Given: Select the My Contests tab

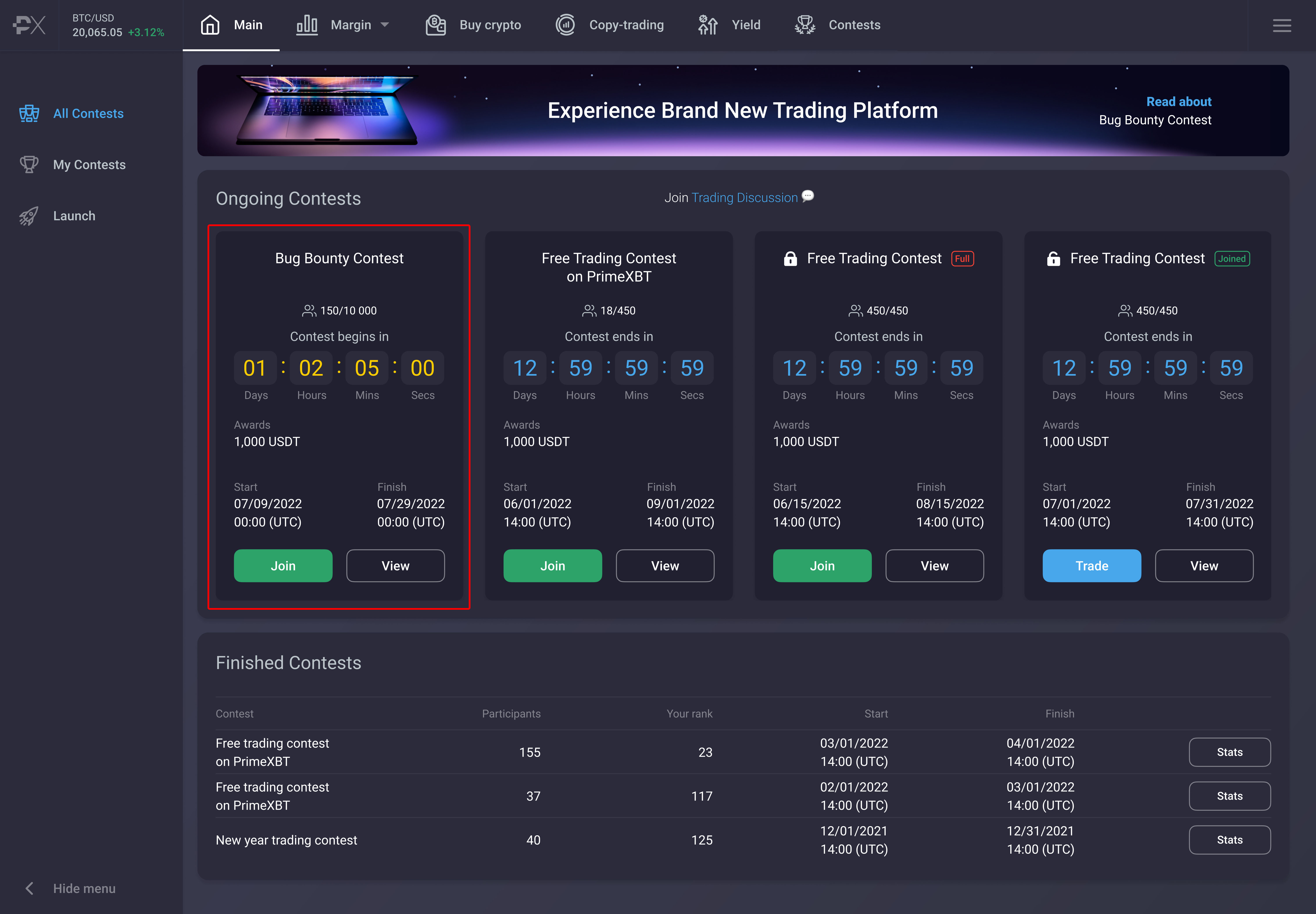Looking at the screenshot, I should 89,164.
